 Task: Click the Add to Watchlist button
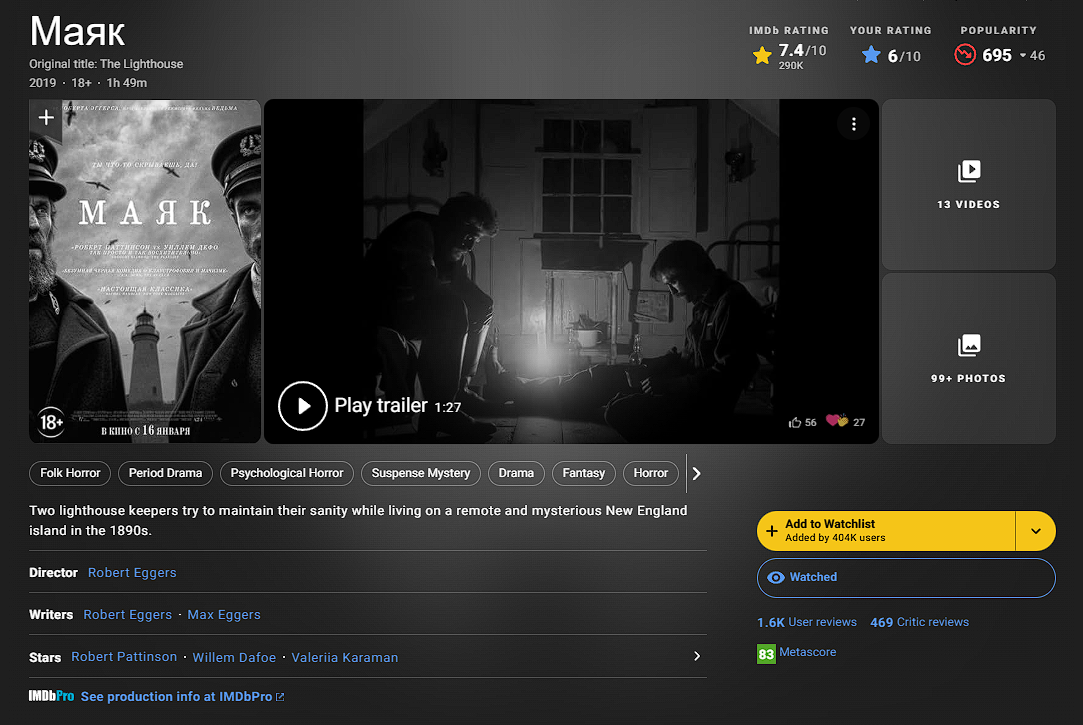click(886, 531)
